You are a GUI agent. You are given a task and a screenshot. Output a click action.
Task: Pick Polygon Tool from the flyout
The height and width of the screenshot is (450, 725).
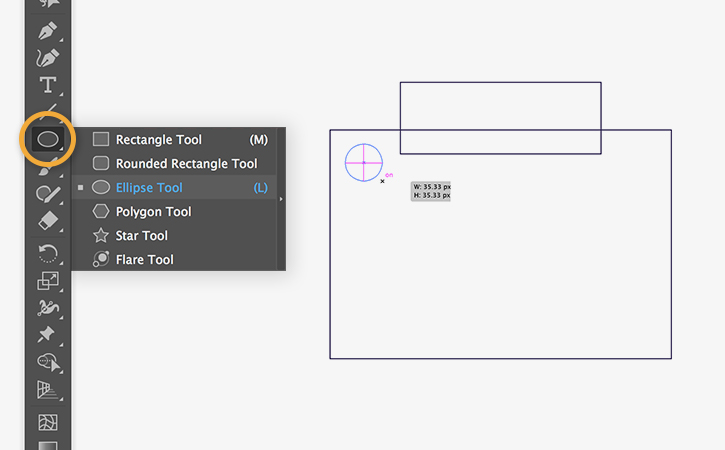coord(153,212)
